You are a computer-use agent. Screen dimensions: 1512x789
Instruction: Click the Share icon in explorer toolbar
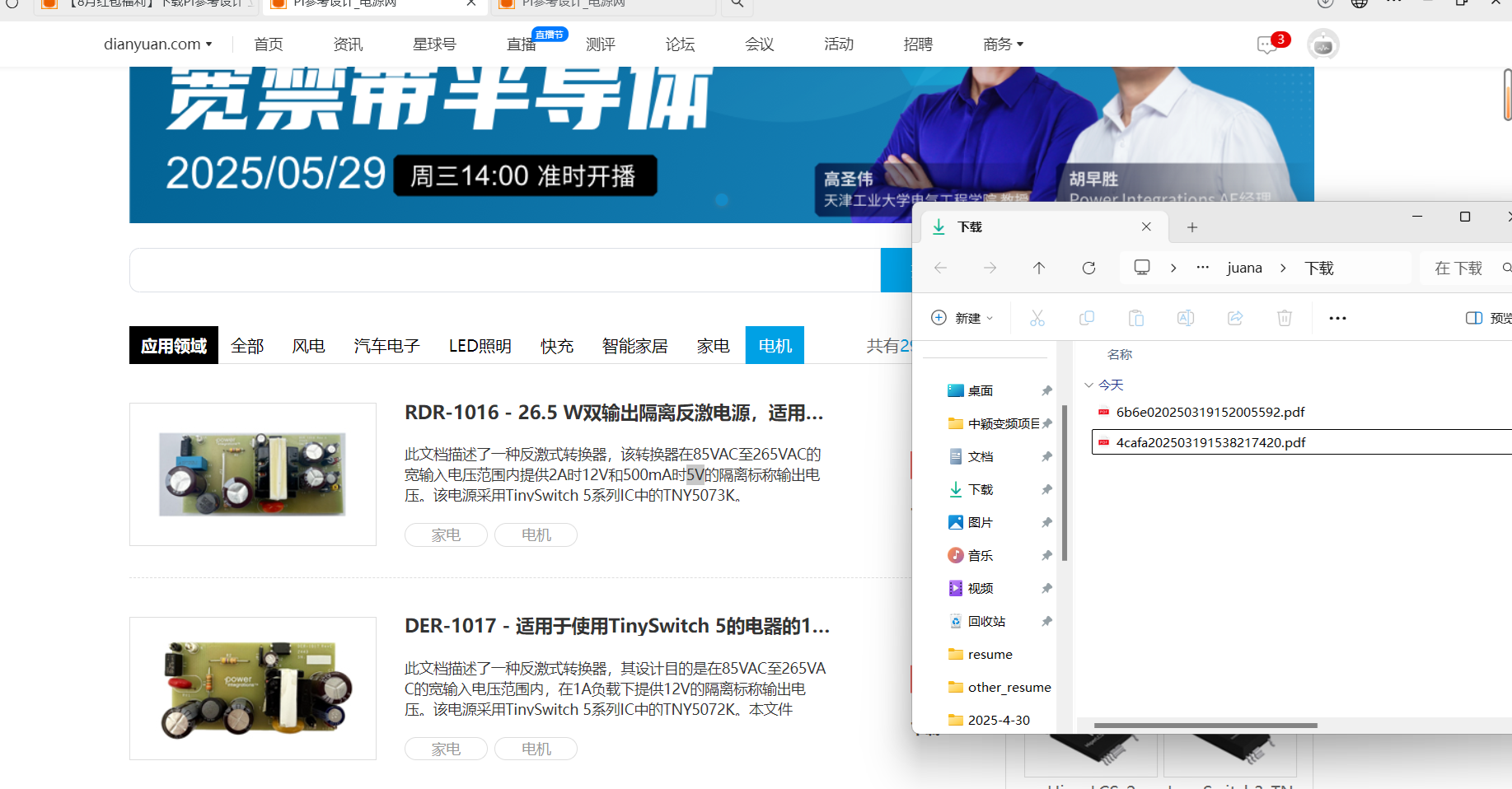pyautogui.click(x=1235, y=318)
